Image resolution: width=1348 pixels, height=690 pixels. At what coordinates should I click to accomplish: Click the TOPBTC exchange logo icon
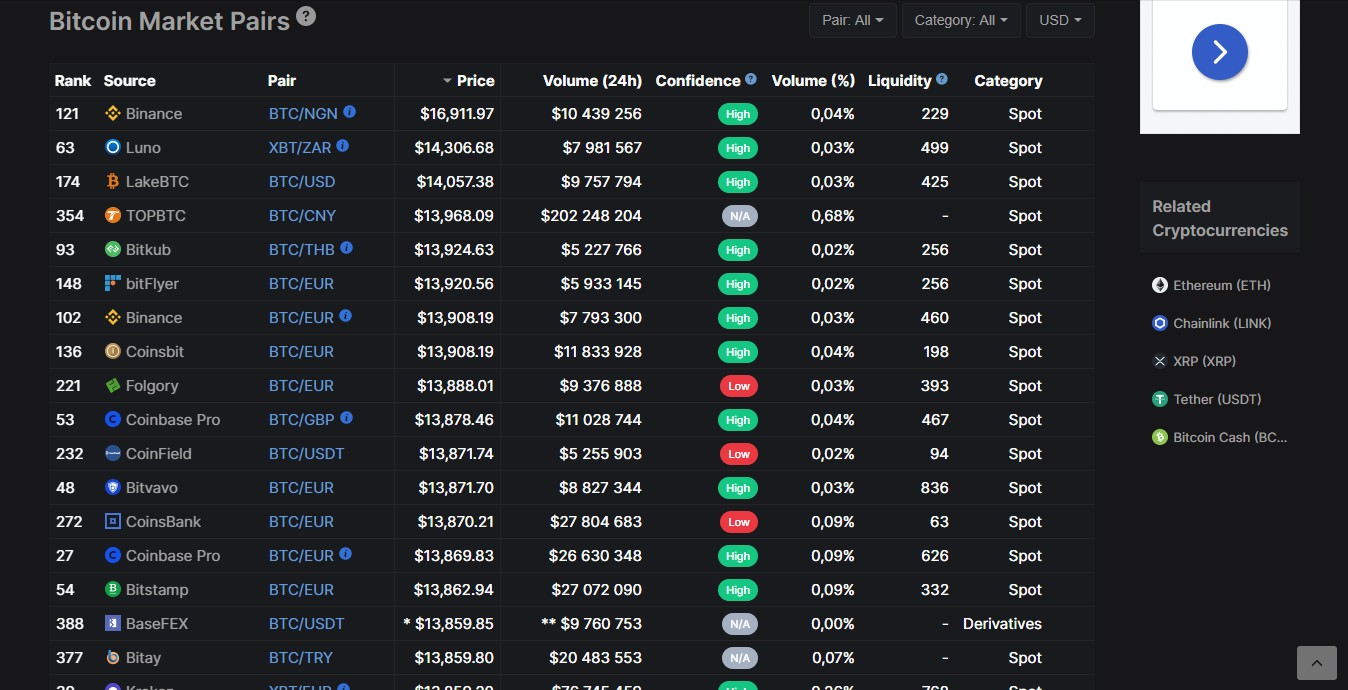click(x=113, y=215)
